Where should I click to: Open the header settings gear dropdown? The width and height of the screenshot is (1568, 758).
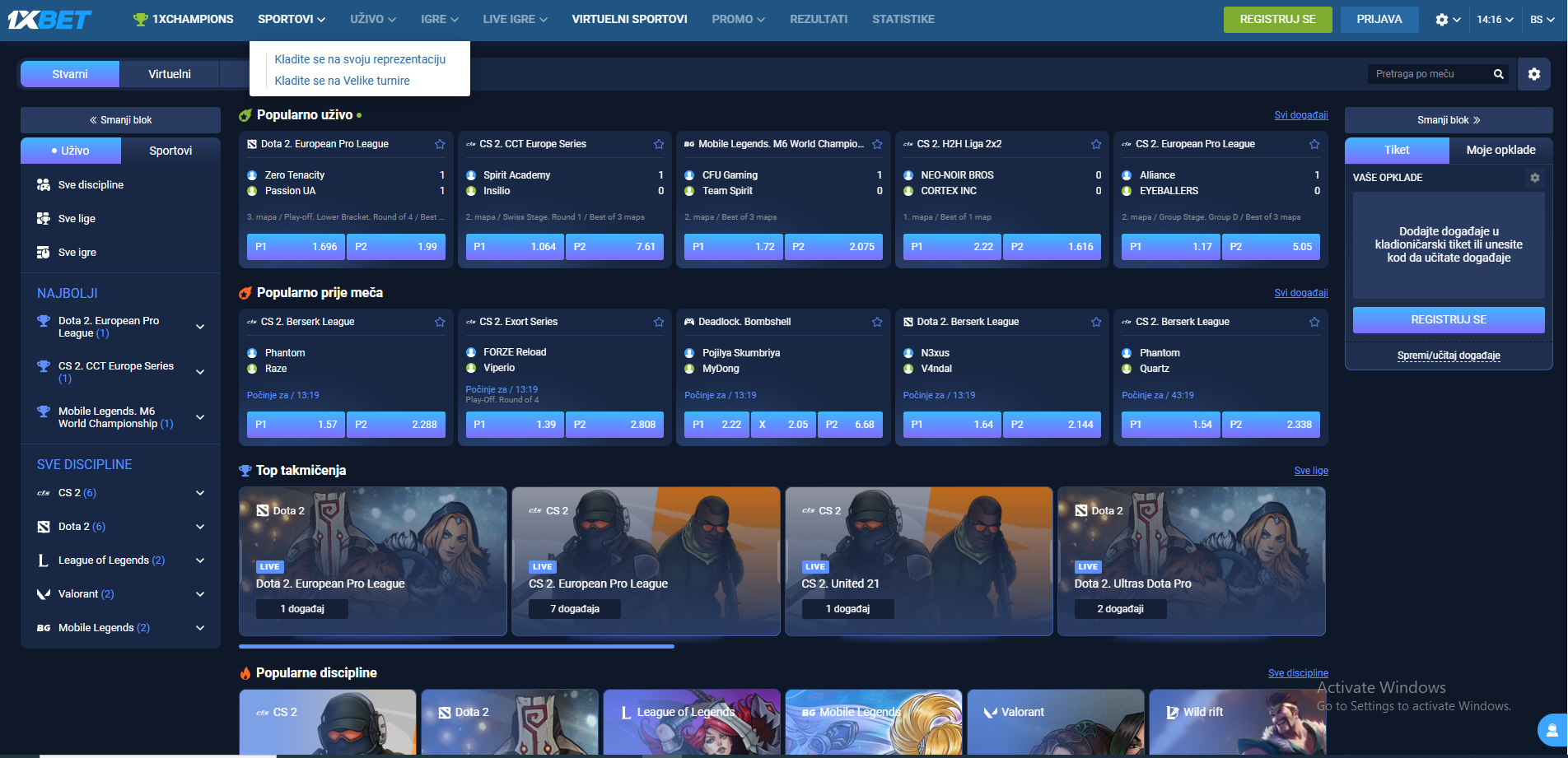coord(1448,19)
